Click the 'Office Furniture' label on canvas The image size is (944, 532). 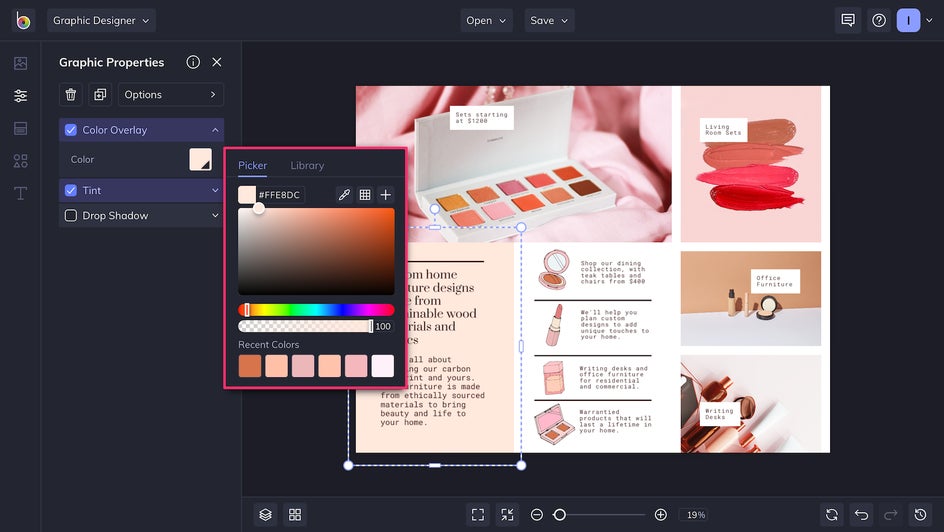(x=774, y=281)
